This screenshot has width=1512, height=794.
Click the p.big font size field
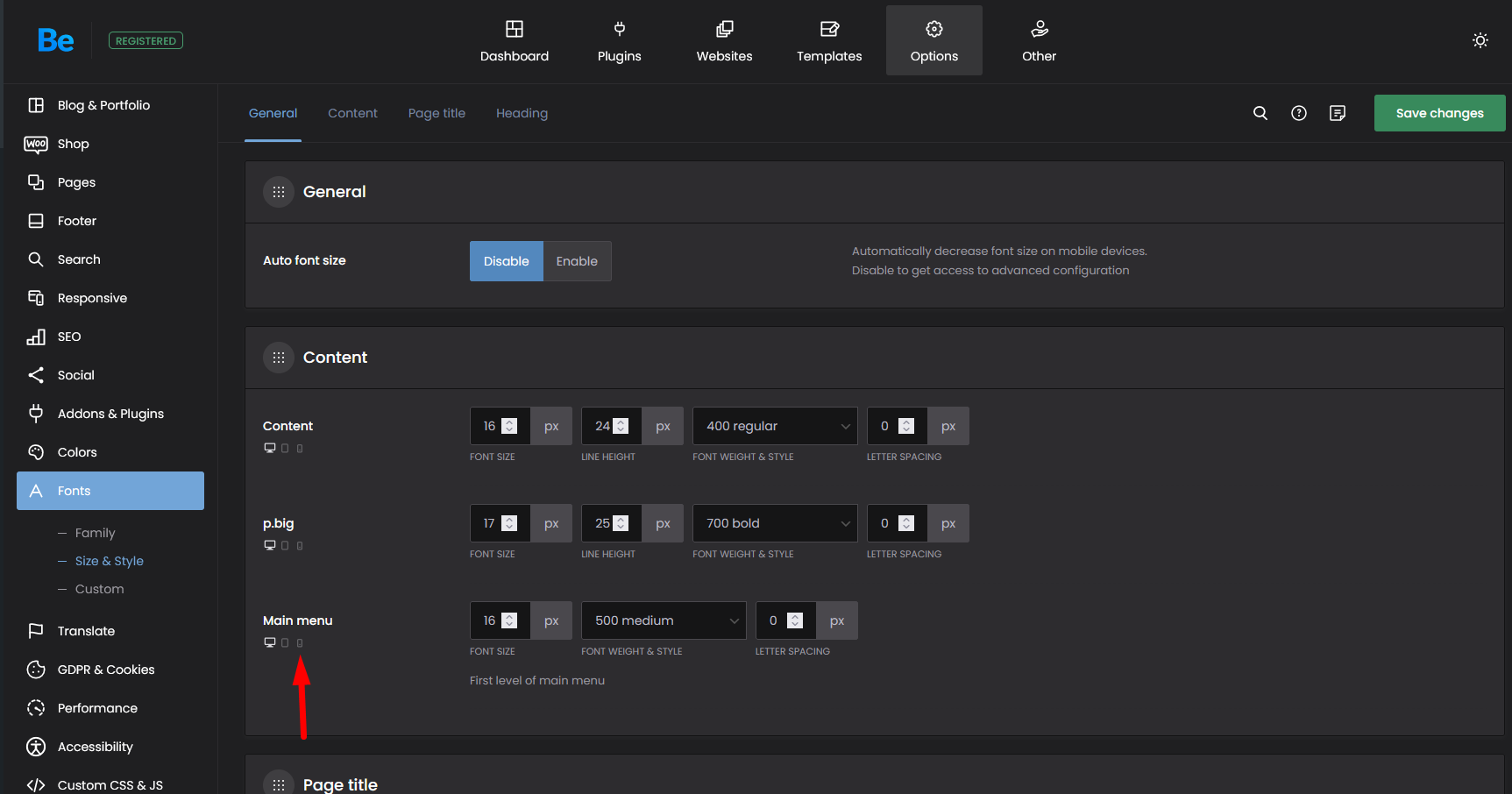[500, 523]
